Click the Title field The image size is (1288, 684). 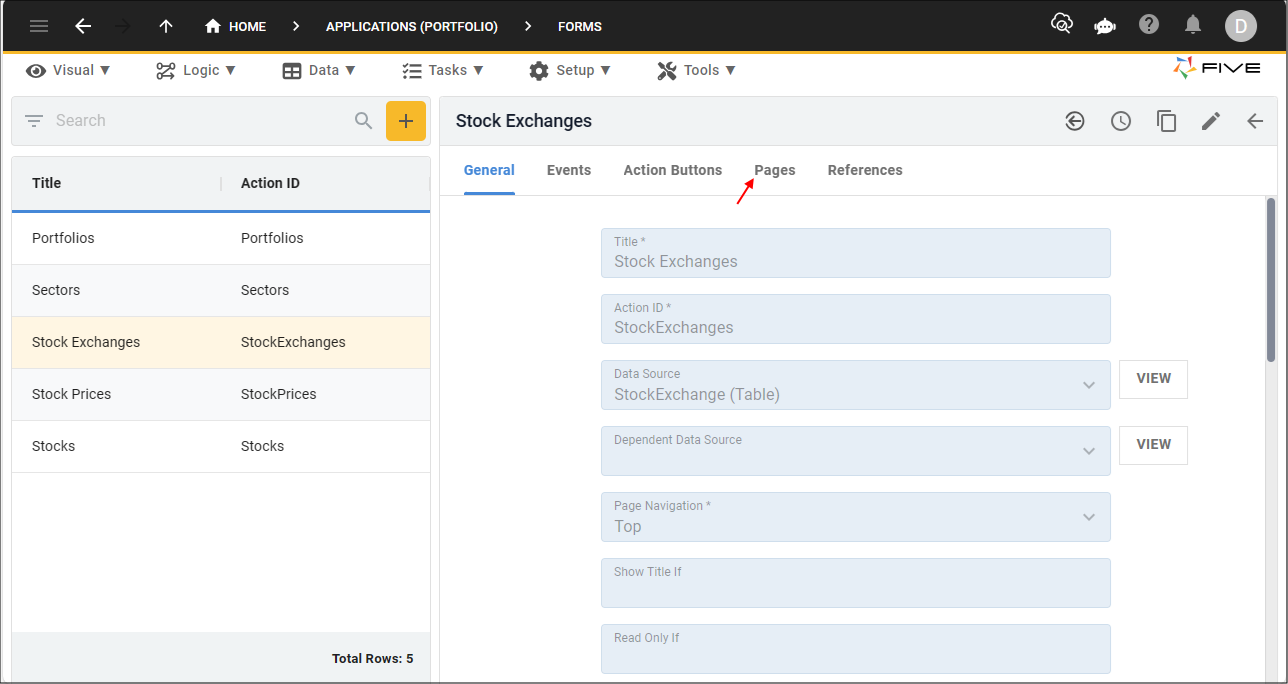click(856, 253)
